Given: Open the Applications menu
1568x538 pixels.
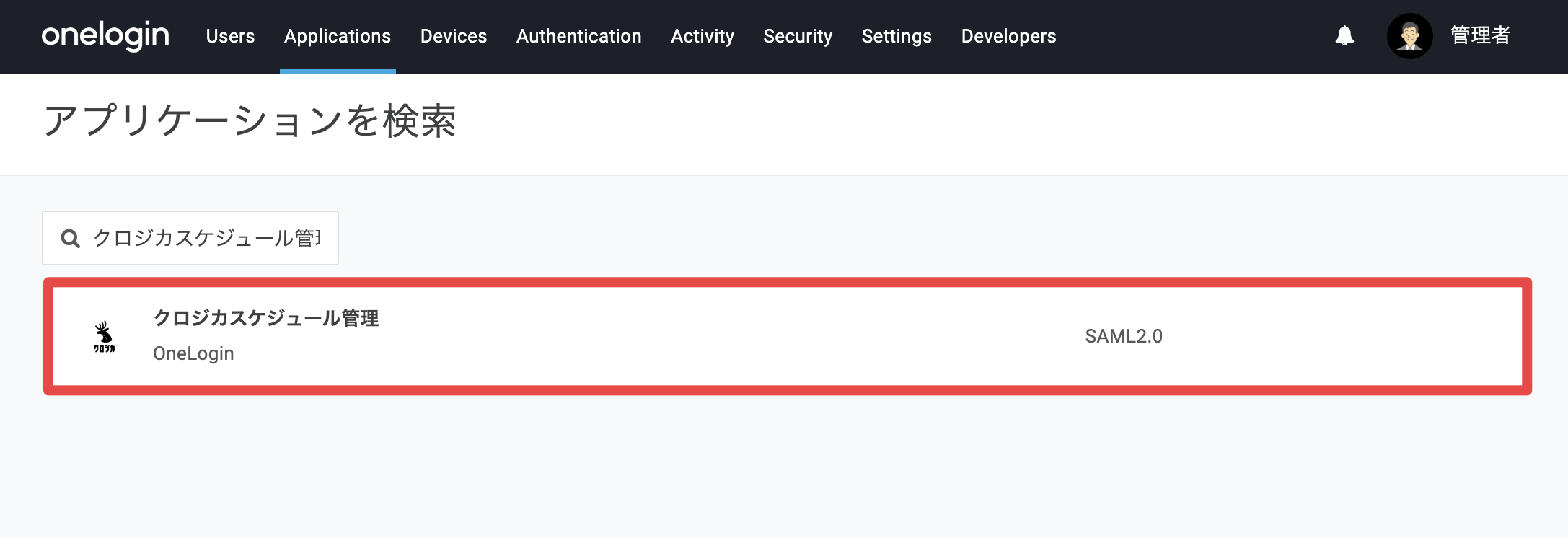Looking at the screenshot, I should click(x=338, y=36).
